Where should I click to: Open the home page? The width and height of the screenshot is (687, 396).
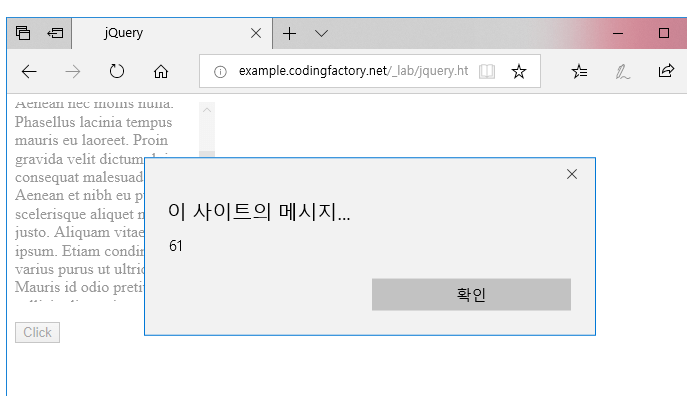pyautogui.click(x=161, y=71)
